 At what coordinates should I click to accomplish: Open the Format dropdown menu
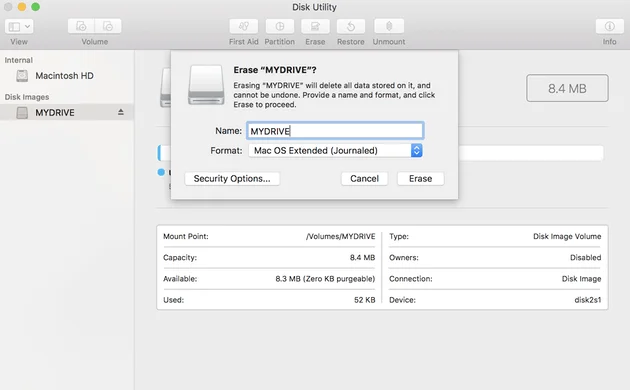point(335,151)
